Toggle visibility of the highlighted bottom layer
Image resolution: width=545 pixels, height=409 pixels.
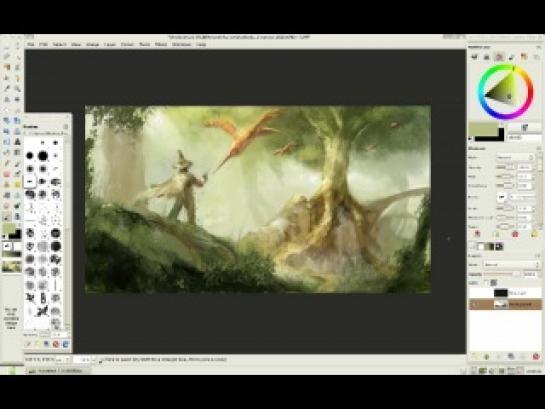coord(475,304)
